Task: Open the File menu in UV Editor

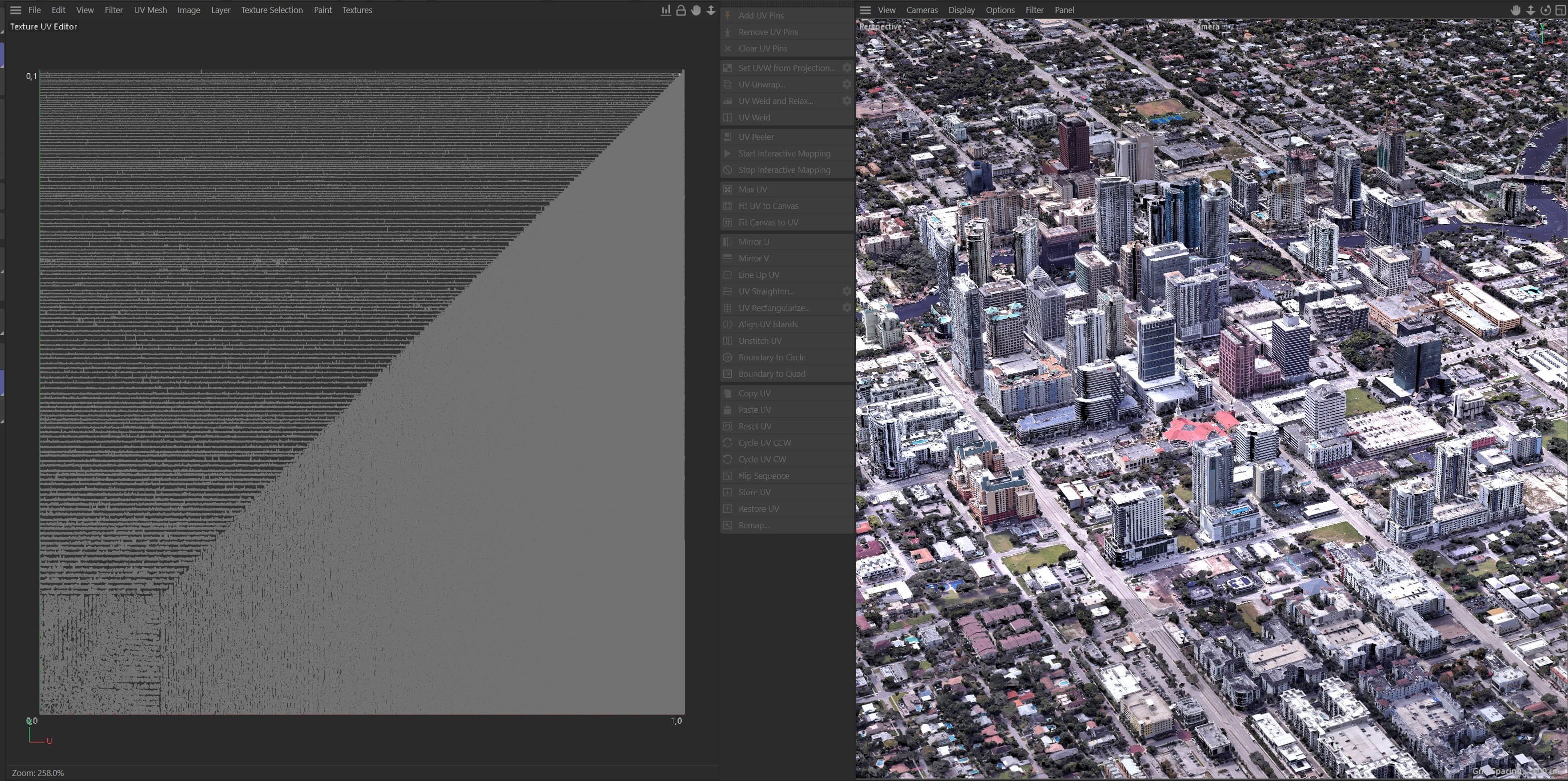Action: [x=34, y=9]
